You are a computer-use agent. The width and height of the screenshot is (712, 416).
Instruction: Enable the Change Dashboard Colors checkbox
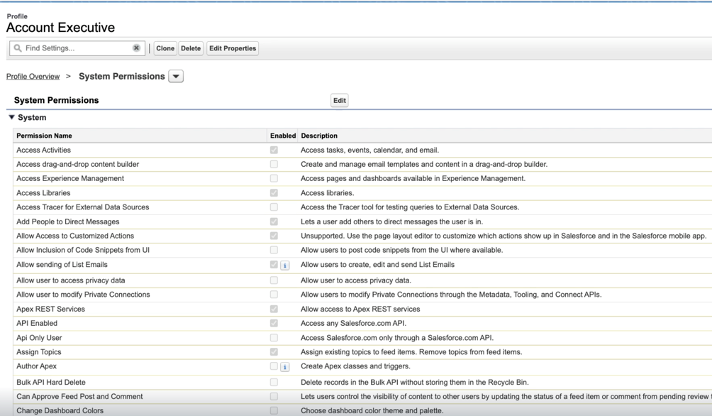(x=274, y=410)
